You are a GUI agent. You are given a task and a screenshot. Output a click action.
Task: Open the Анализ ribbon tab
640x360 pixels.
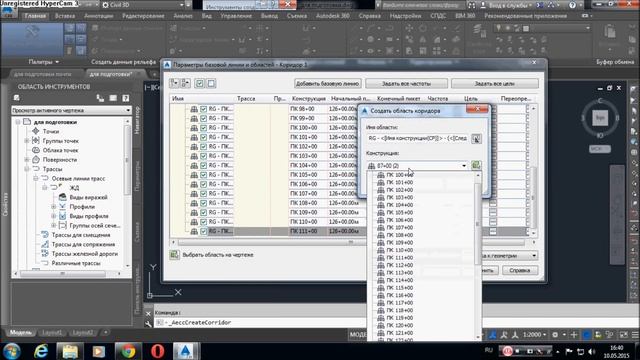[183, 16]
